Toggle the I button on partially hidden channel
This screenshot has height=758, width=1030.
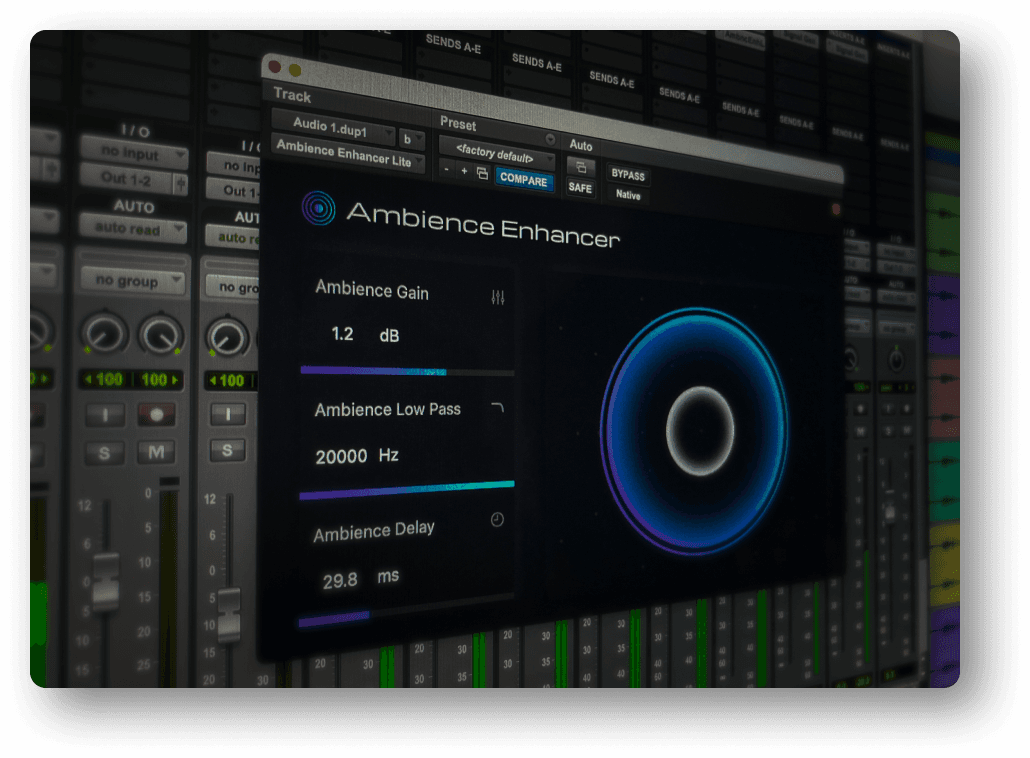227,414
